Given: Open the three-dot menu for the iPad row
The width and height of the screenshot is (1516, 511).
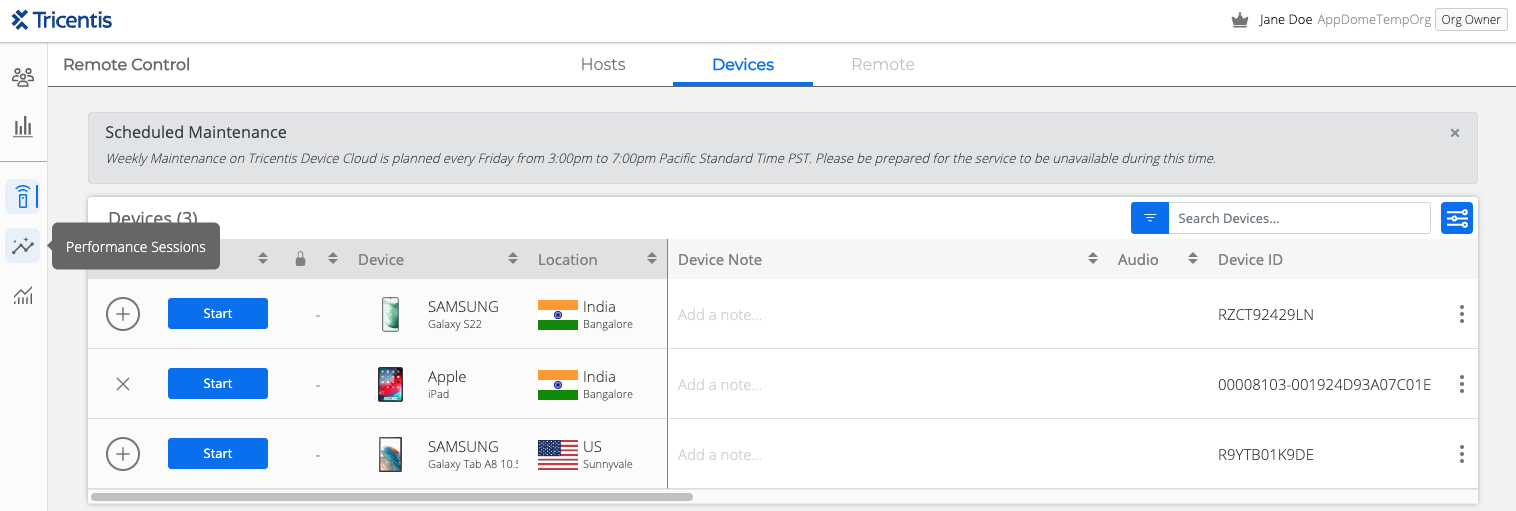Looking at the screenshot, I should (x=1461, y=384).
